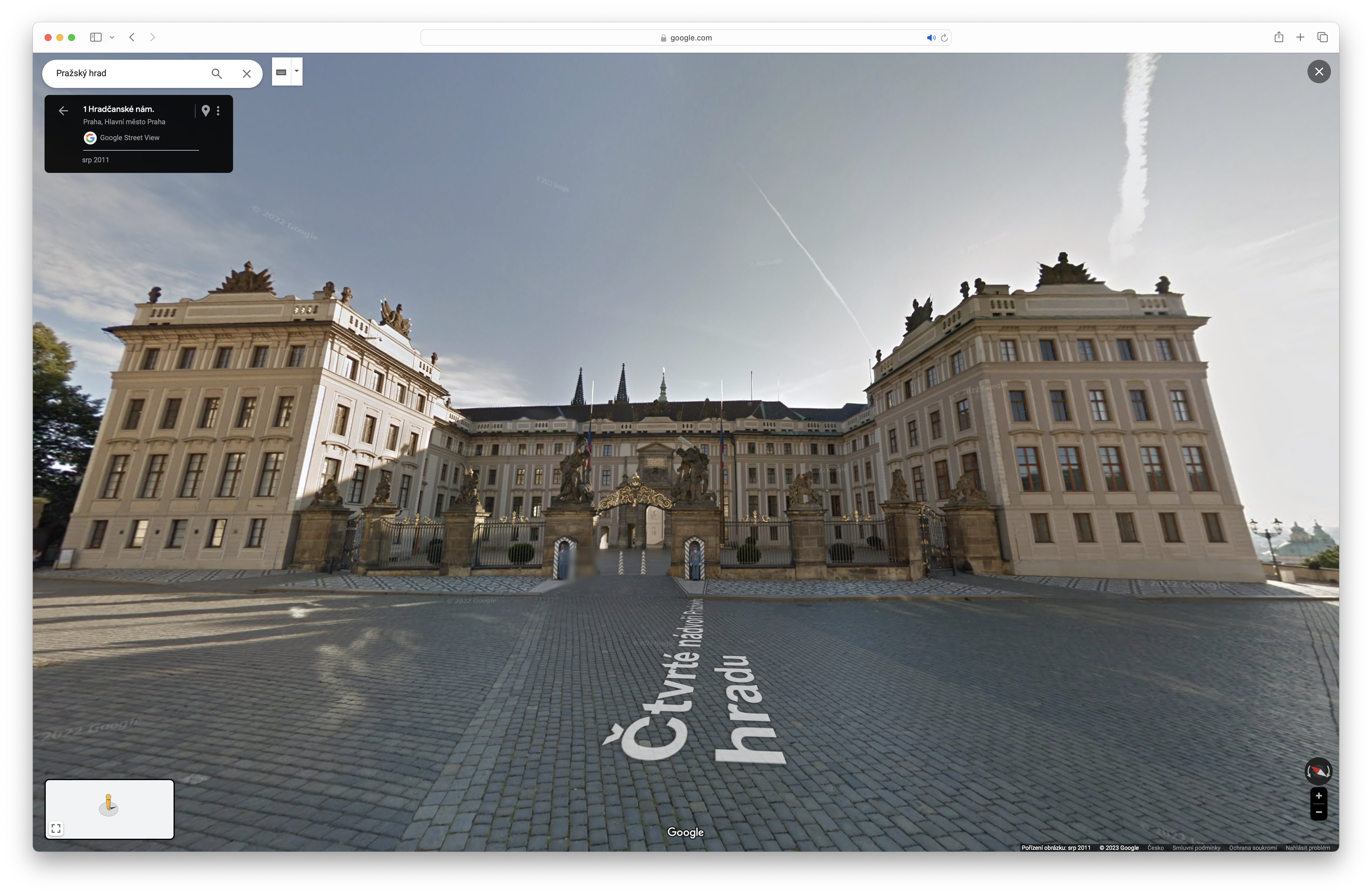Open the Smluvní podmínky link

point(1196,848)
